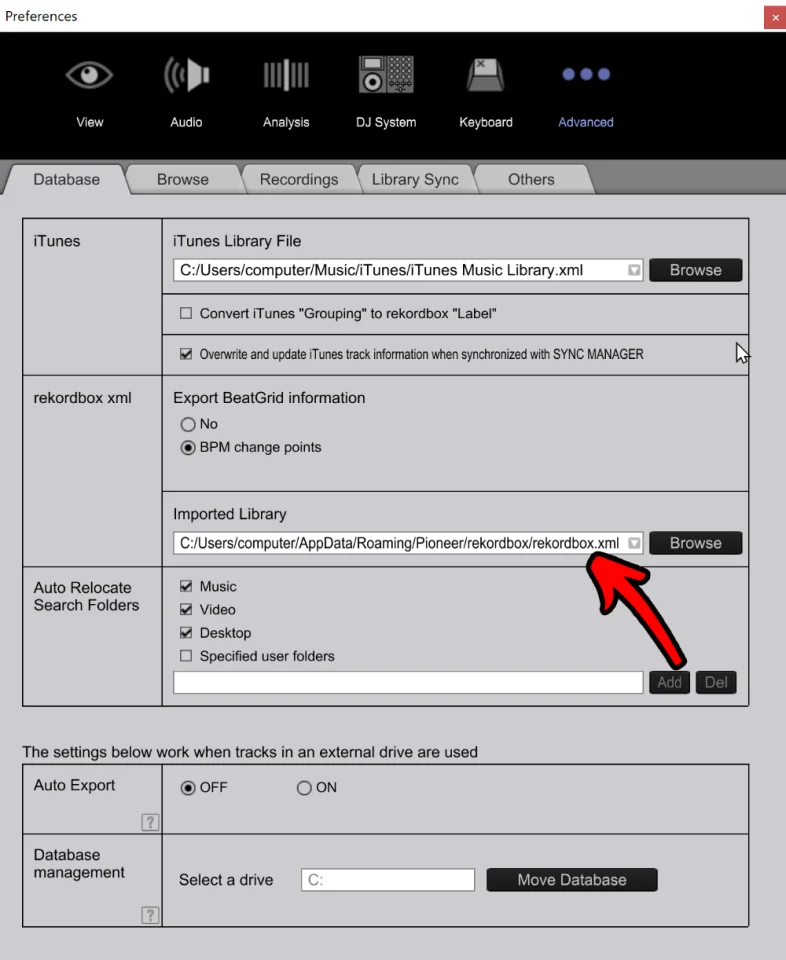Click the Select a drive field
Image resolution: width=786 pixels, height=960 pixels.
pos(388,880)
